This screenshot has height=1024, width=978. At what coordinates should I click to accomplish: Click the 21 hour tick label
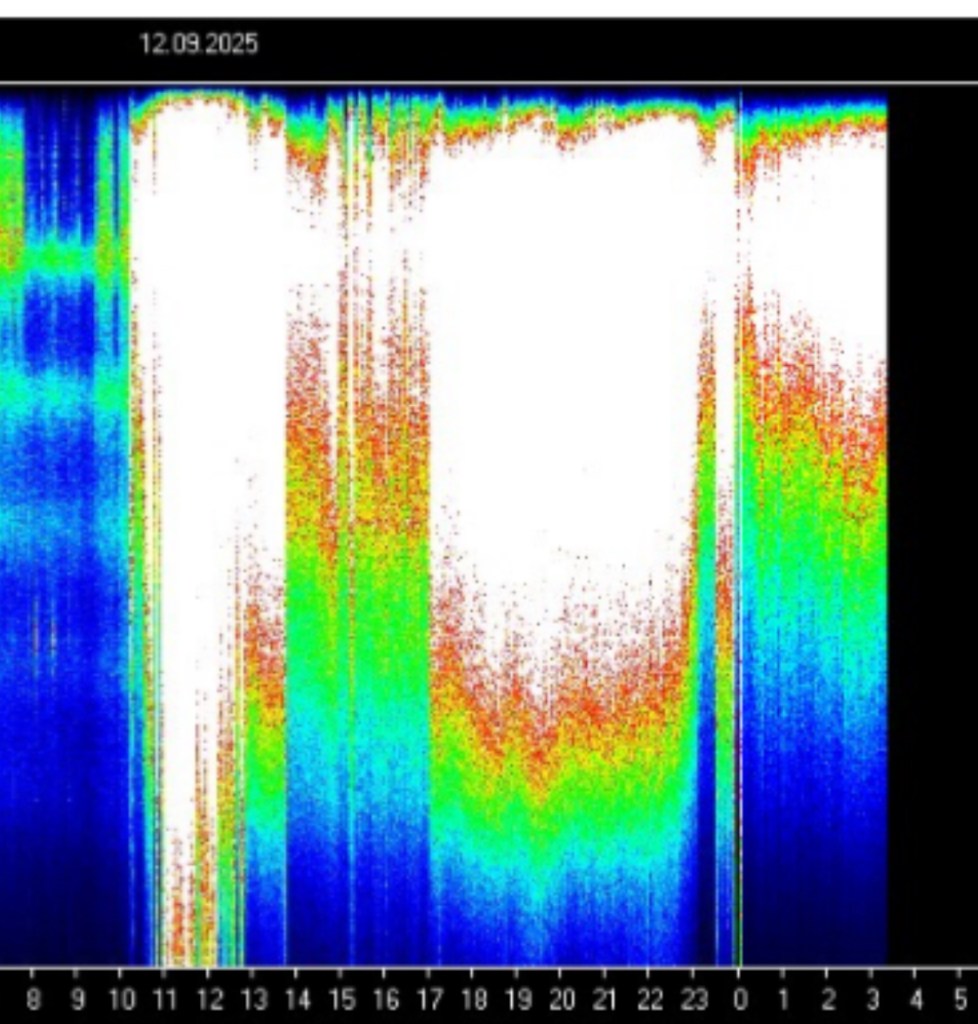(x=605, y=999)
